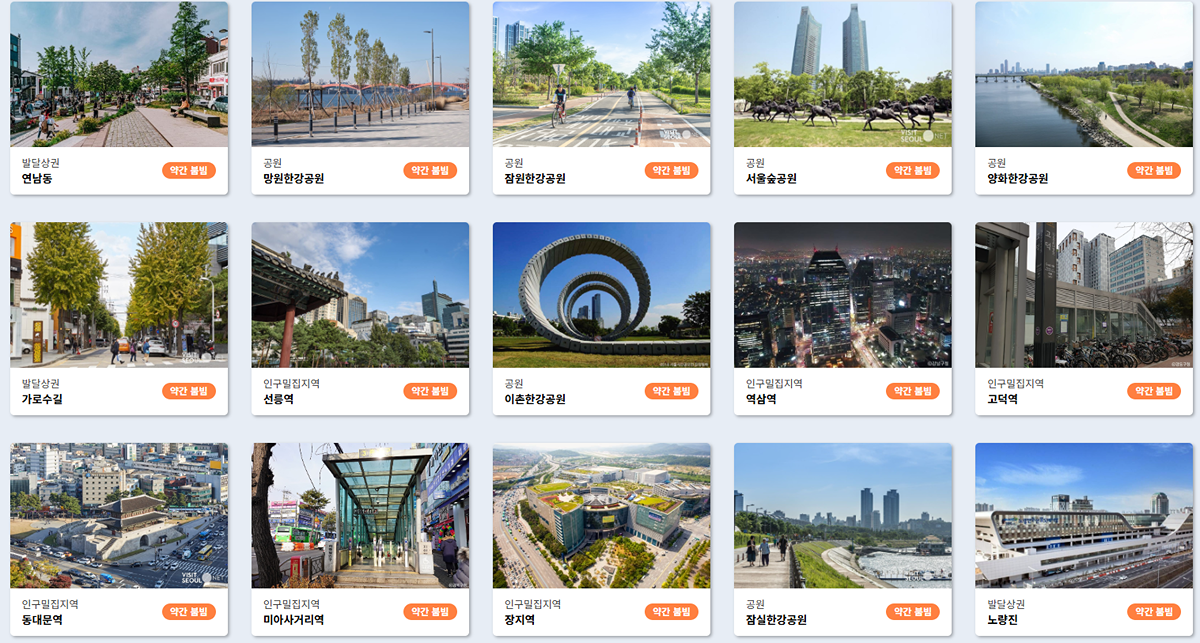Open the 고덕역 station entrance image
1200x643 pixels.
[1084, 295]
